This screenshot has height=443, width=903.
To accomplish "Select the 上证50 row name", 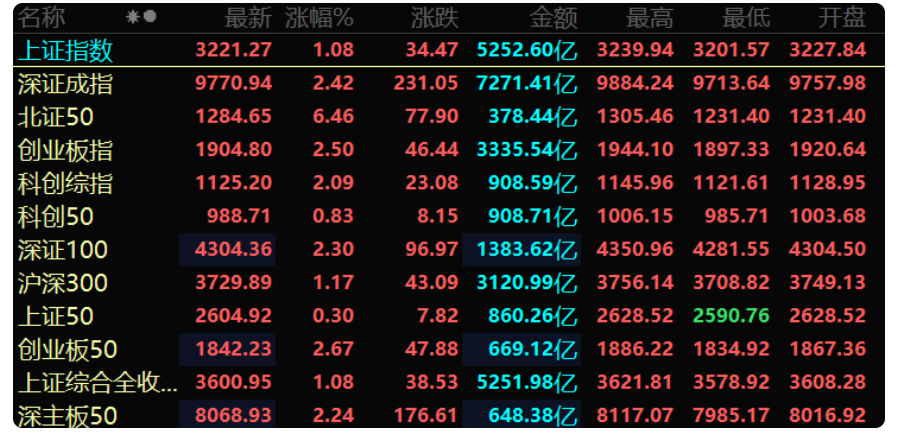I will (56, 316).
